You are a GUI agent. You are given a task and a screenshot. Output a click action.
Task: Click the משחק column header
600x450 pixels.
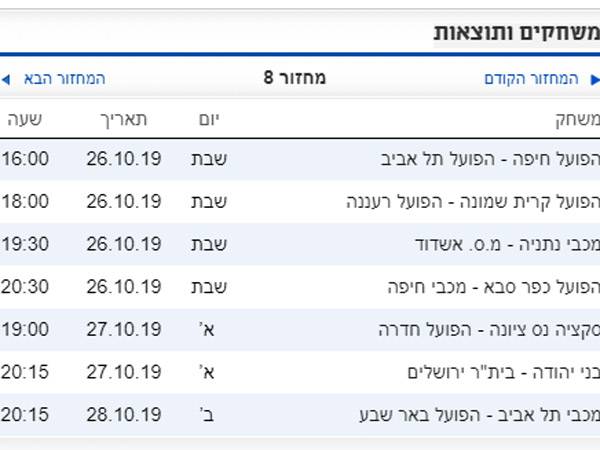pos(576,119)
